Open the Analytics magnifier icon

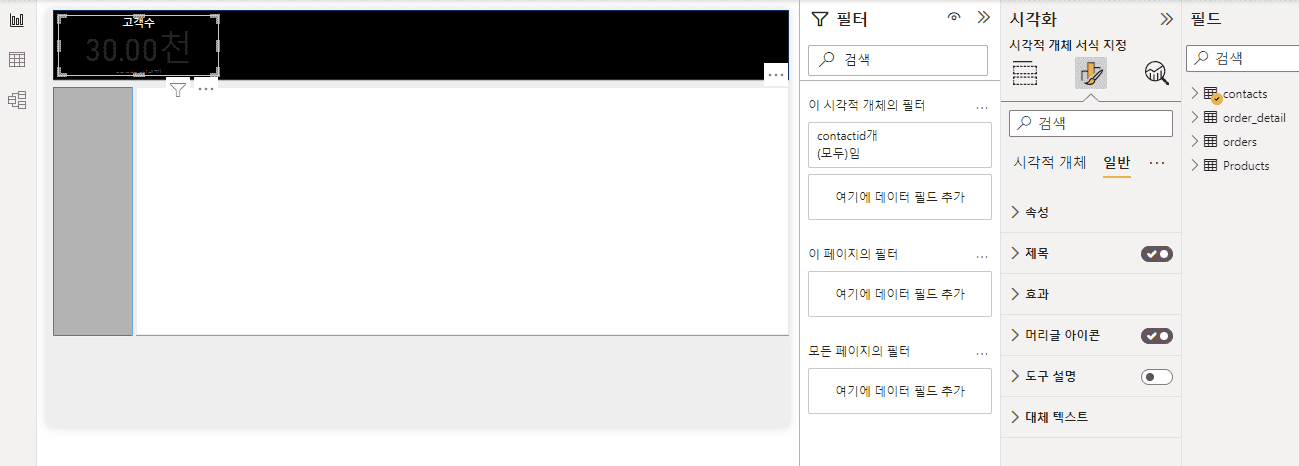[1156, 73]
